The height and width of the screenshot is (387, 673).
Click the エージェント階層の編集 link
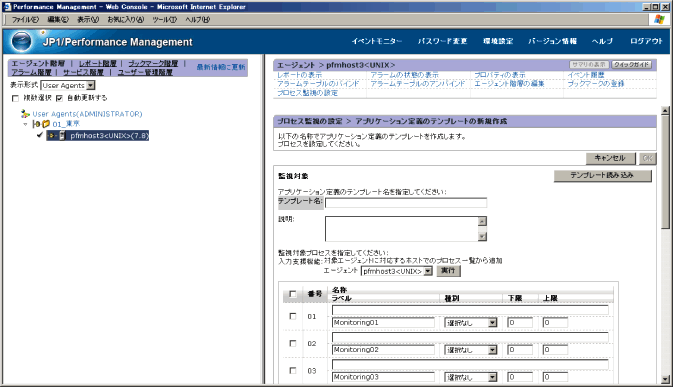509,84
